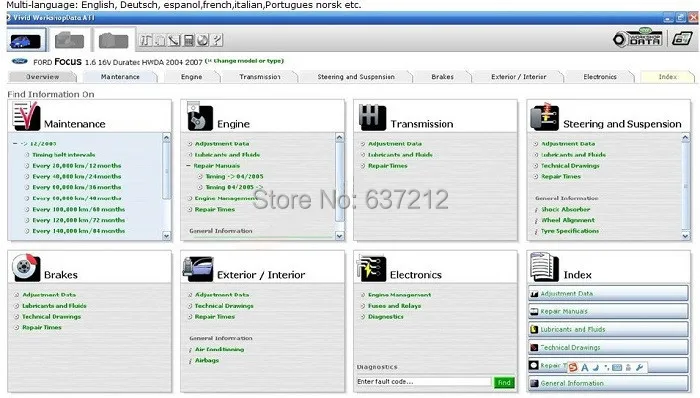
Task: Open Every 100,000 km / 60 months
Action: tap(79, 209)
